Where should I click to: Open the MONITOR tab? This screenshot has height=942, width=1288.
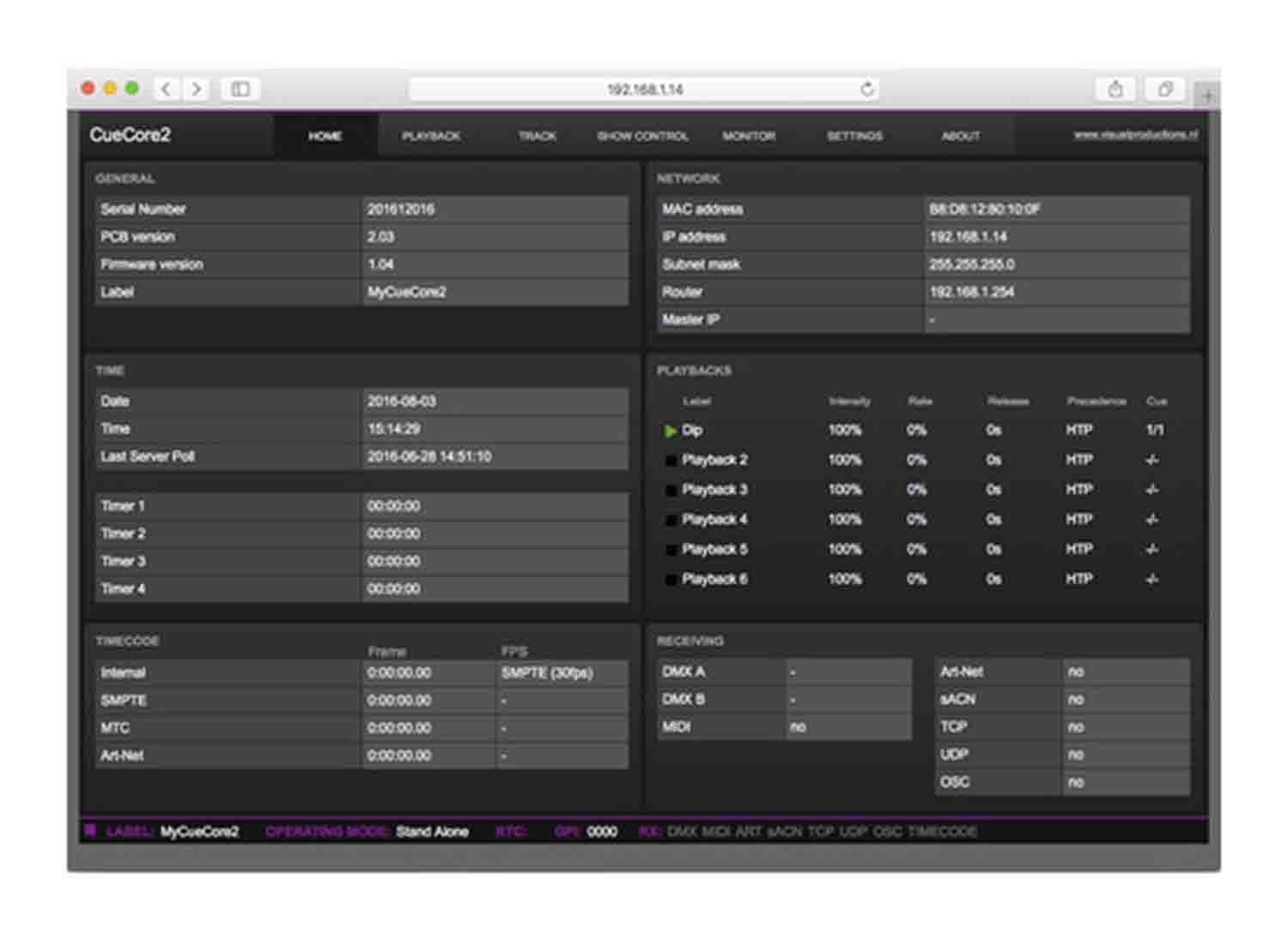click(749, 136)
